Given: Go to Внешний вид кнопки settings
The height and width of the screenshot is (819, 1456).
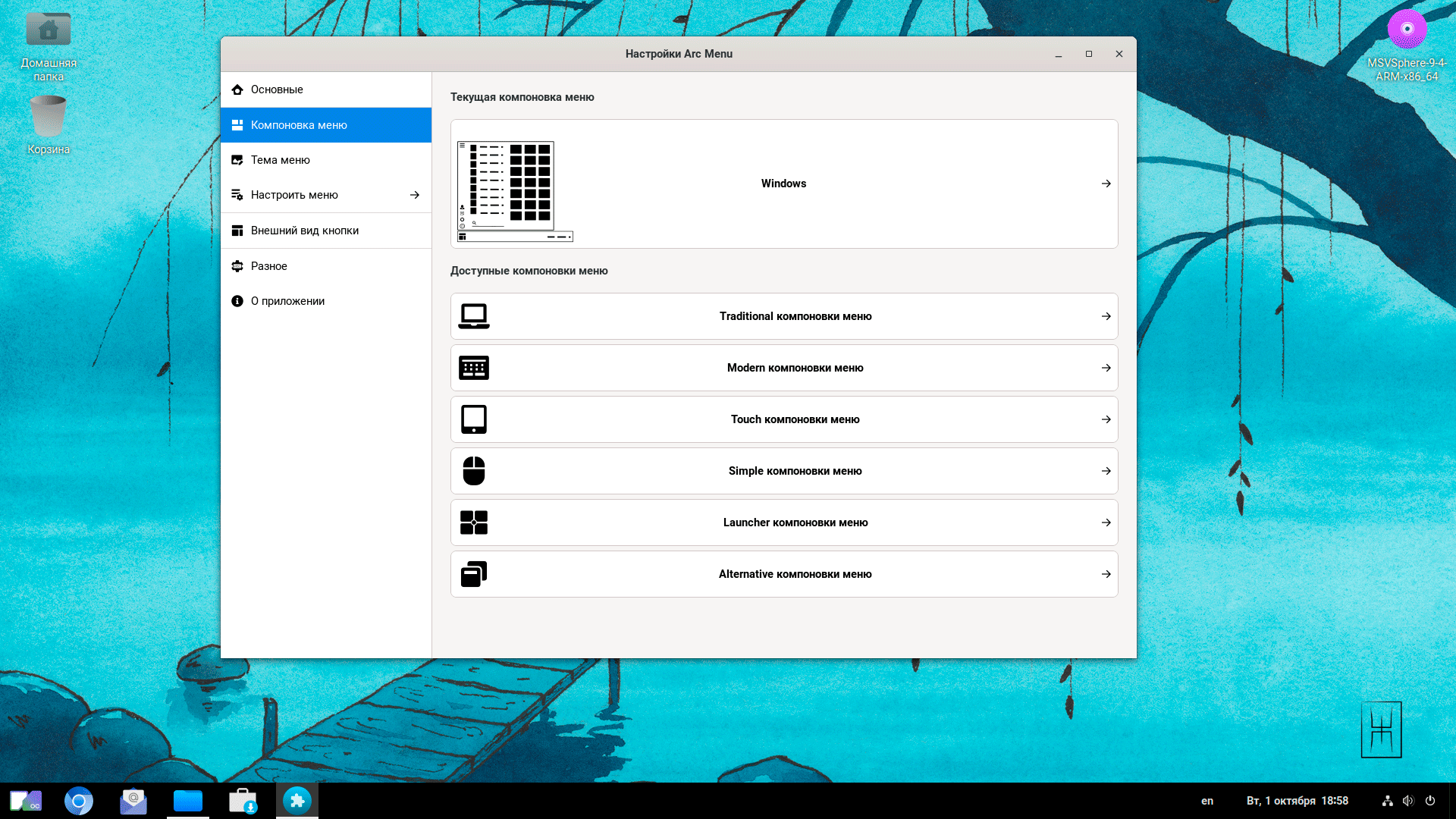Looking at the screenshot, I should (x=304, y=231).
